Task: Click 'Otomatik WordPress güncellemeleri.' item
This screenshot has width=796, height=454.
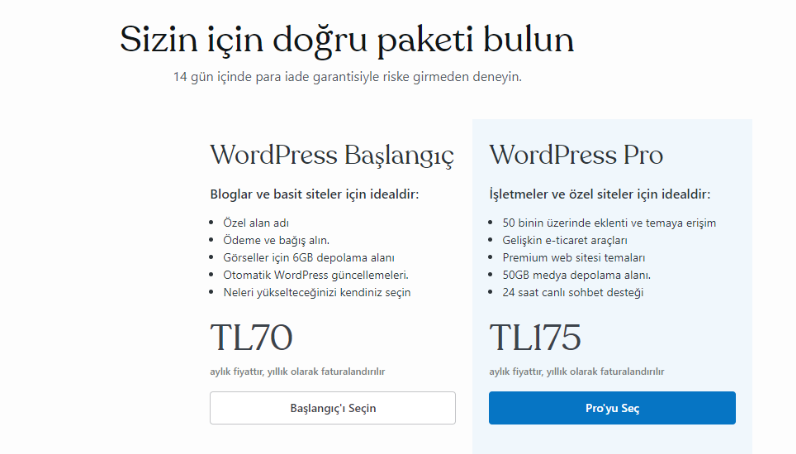Action: coord(316,275)
